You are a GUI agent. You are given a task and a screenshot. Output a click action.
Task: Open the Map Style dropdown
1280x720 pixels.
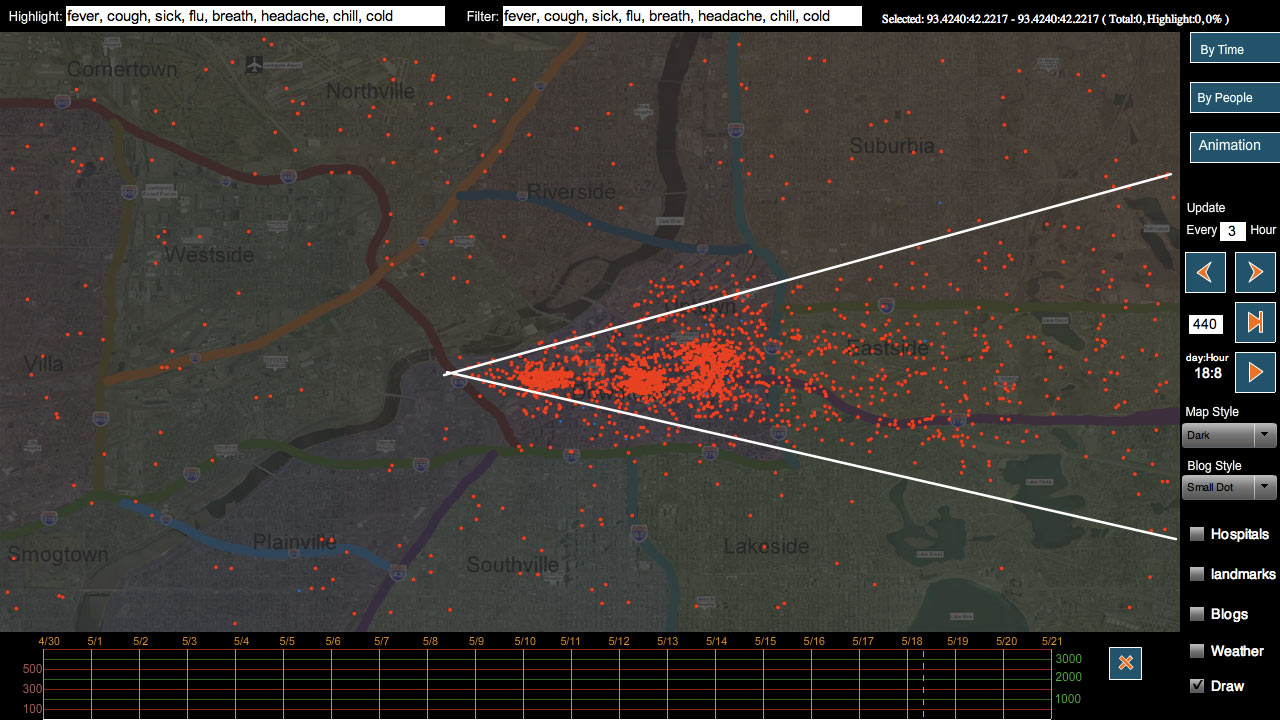point(1229,435)
